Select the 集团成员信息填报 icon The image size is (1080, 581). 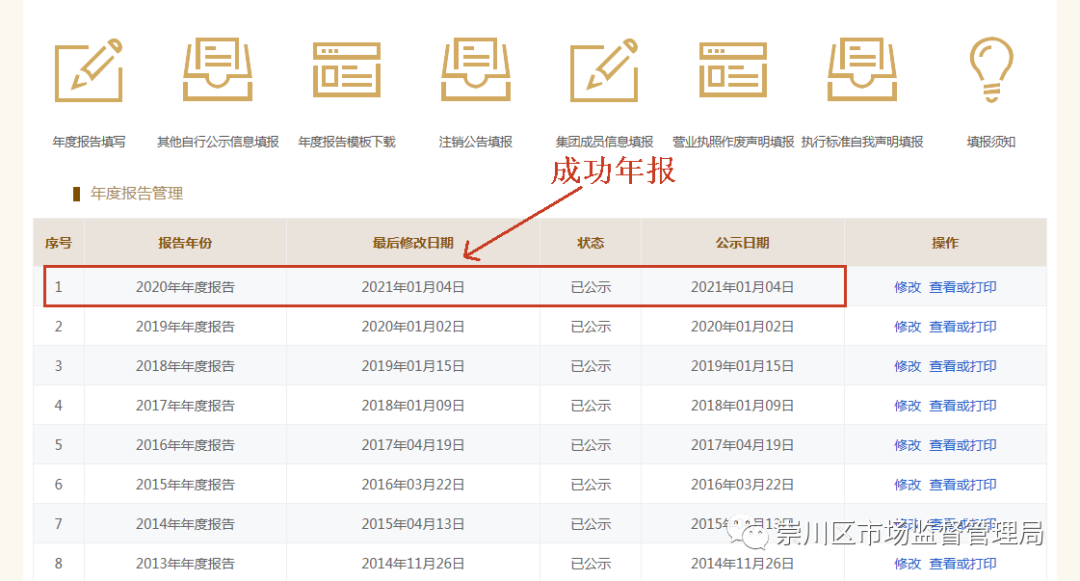point(604,70)
